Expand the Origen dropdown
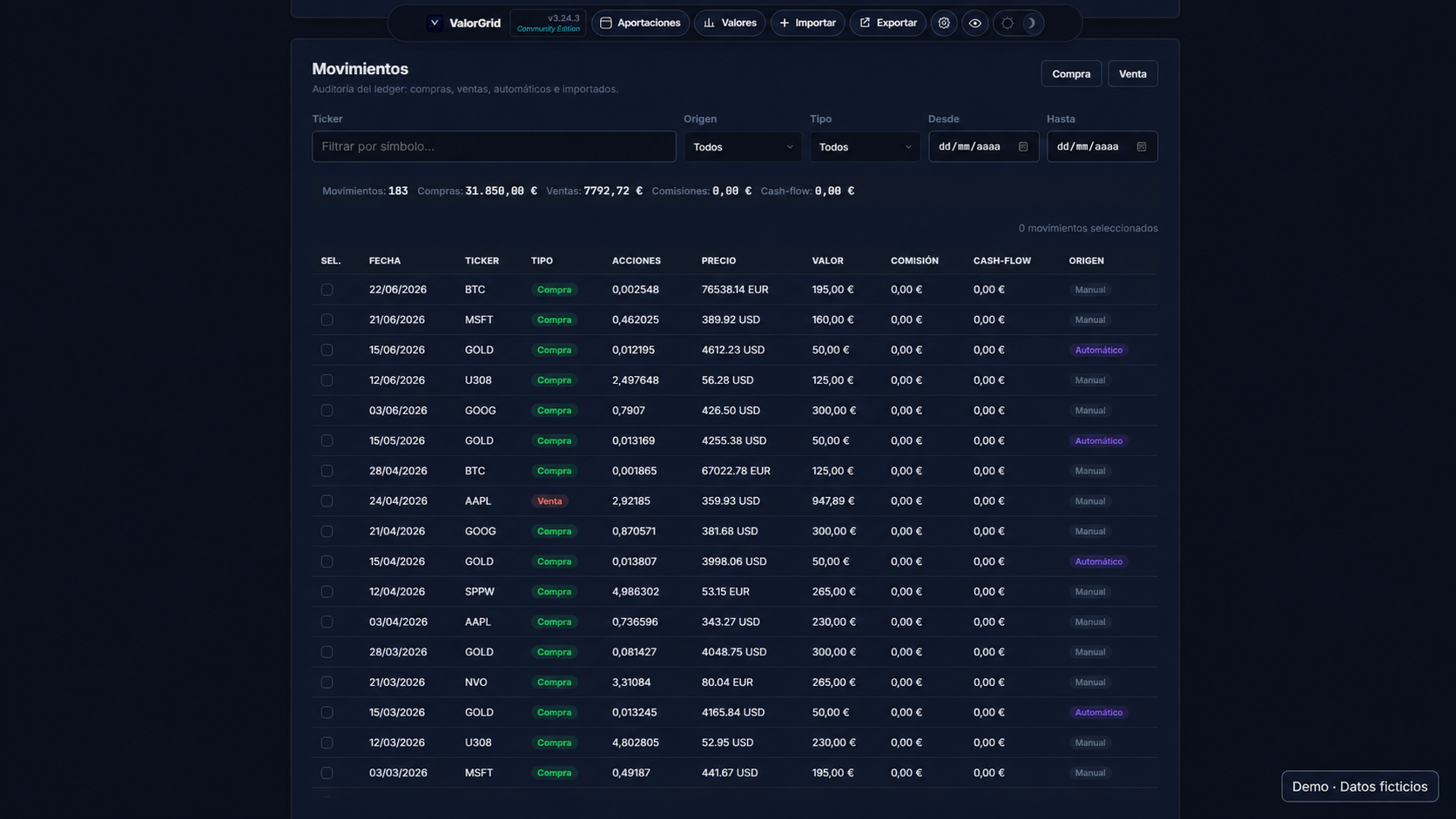The width and height of the screenshot is (1456, 819). pos(743,146)
